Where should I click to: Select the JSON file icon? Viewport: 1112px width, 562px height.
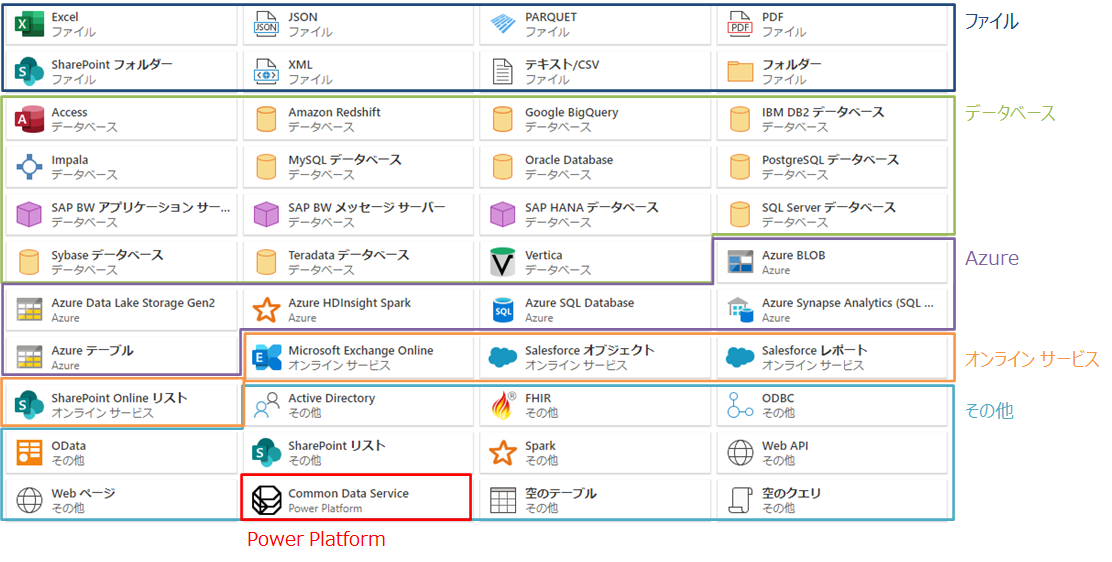266,24
